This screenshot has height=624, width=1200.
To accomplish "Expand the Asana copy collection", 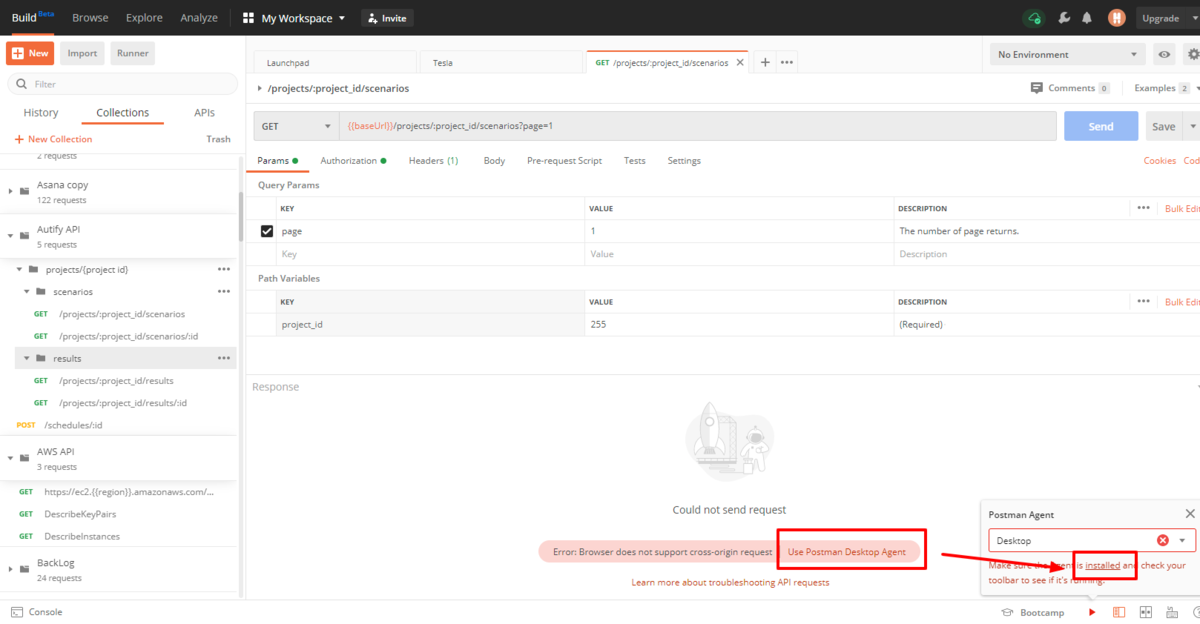I will [11, 191].
